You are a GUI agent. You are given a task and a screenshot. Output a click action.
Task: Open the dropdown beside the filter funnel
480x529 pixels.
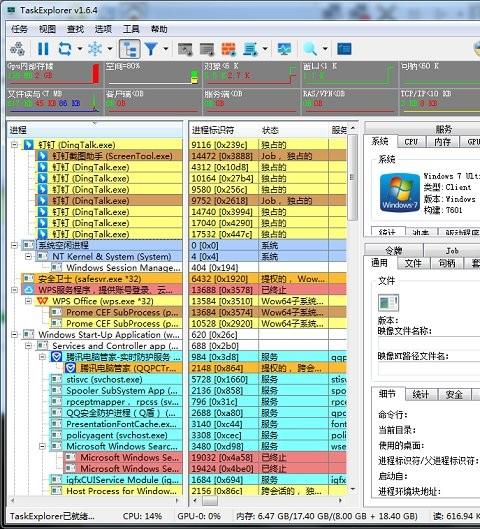coord(166,49)
